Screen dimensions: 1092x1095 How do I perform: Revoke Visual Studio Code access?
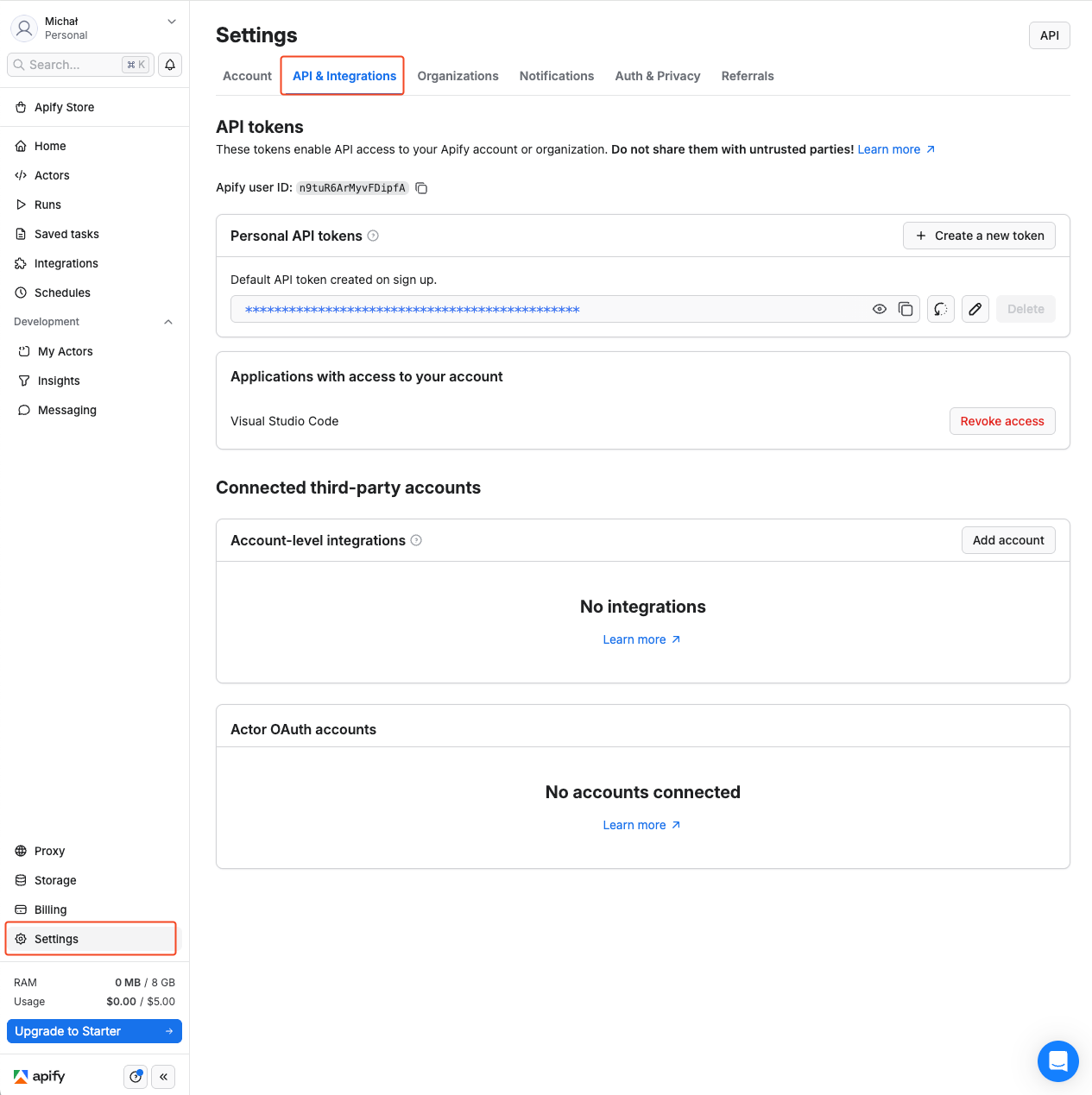[1001, 421]
